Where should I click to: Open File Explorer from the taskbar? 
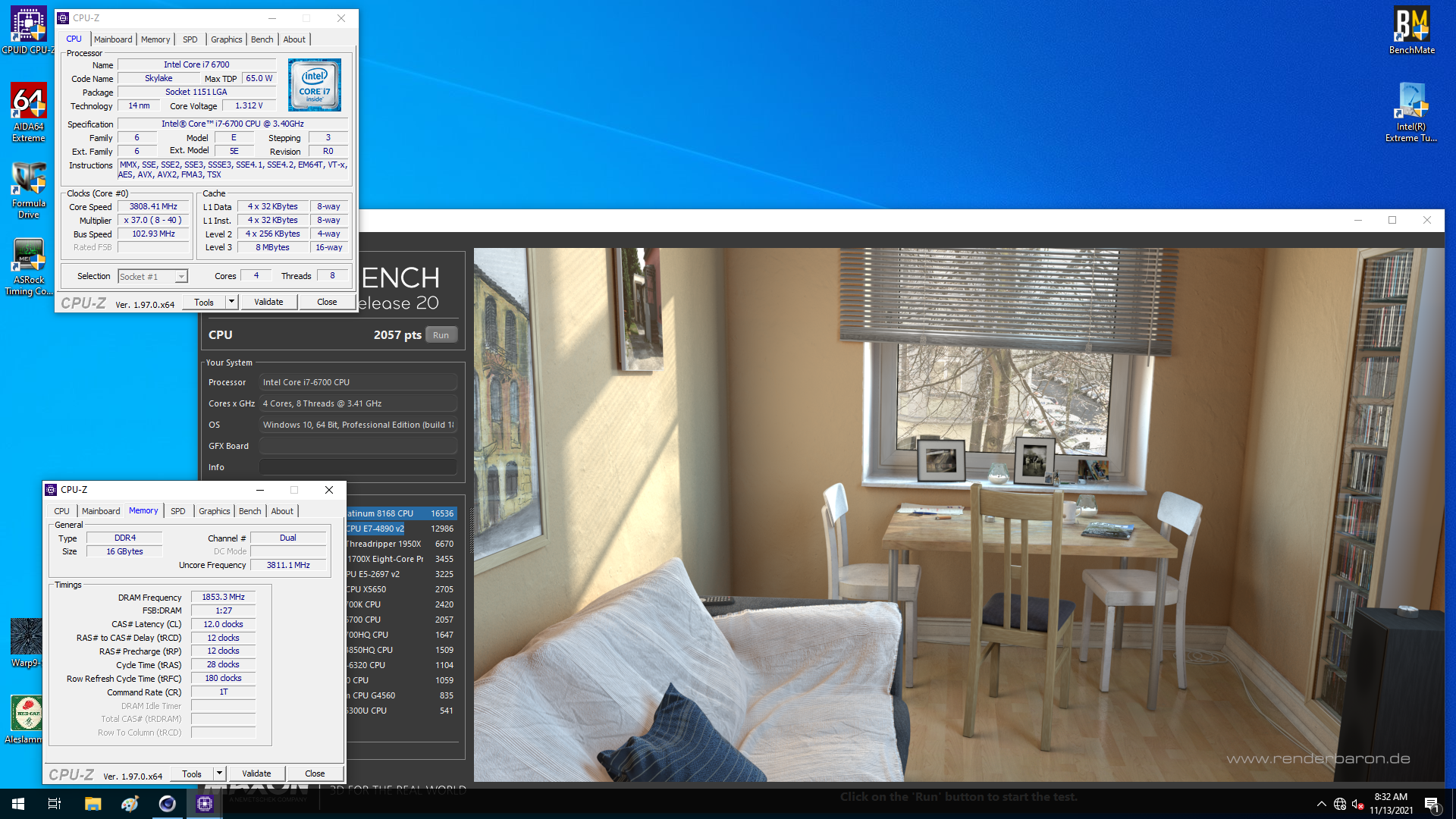point(93,804)
